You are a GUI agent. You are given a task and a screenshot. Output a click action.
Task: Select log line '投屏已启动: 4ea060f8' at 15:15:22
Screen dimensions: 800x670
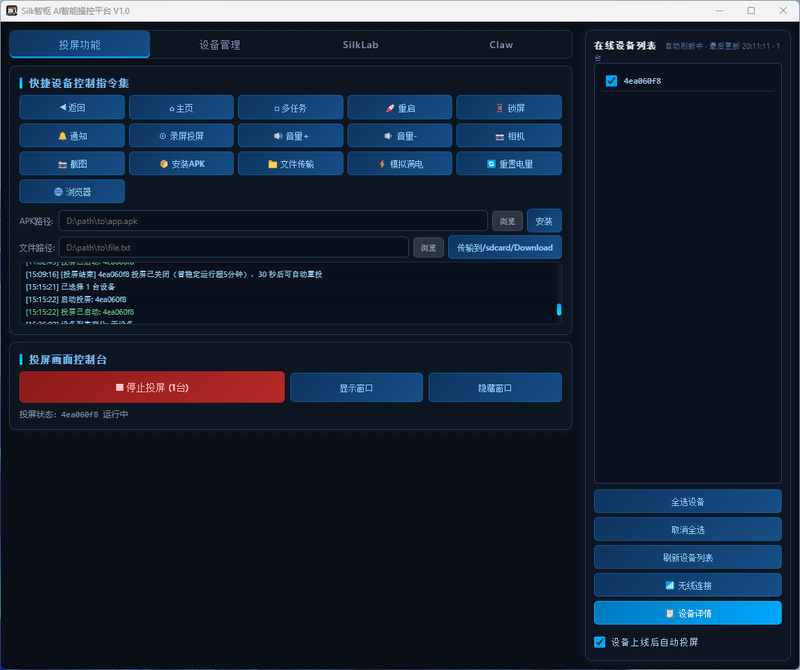80,312
